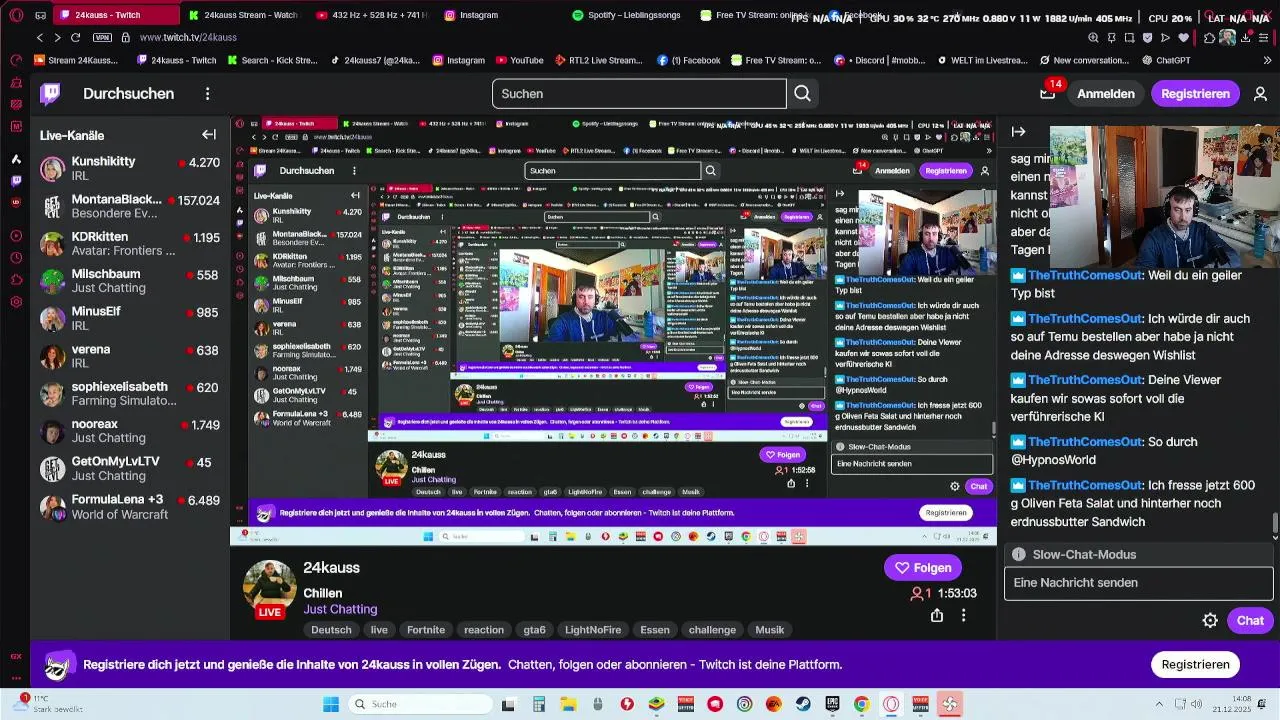Open three-dot stream options beside share icon

963,616
